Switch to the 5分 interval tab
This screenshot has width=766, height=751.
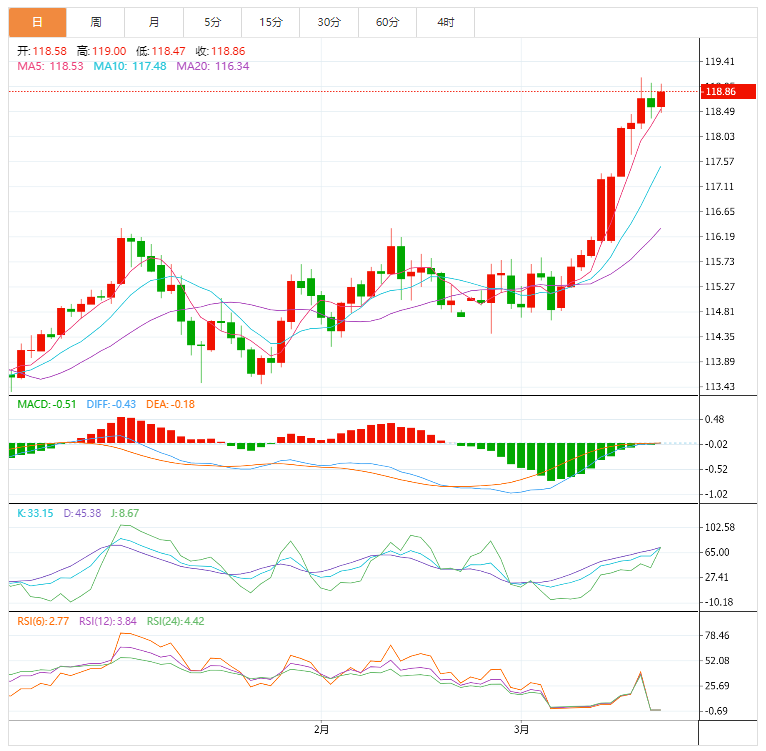[212, 21]
